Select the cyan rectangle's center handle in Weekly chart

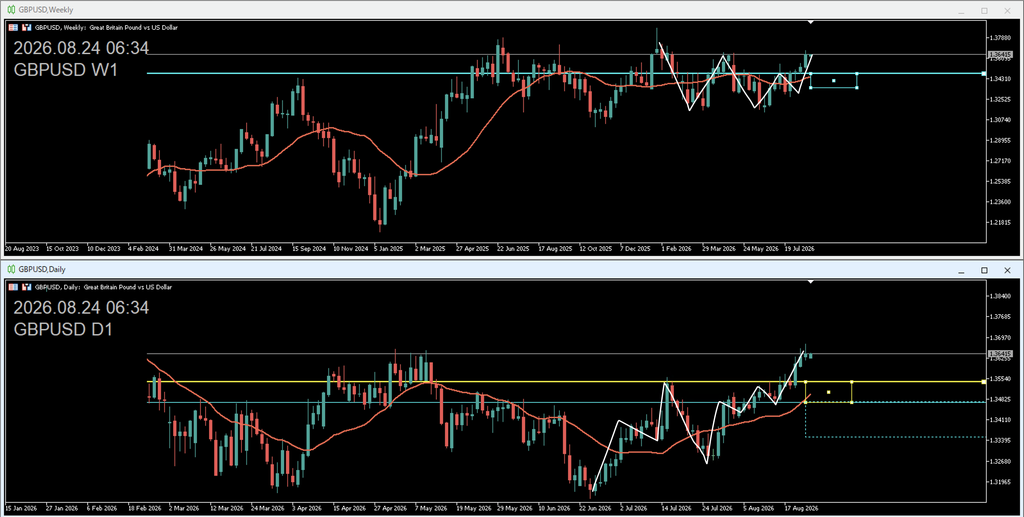click(833, 81)
